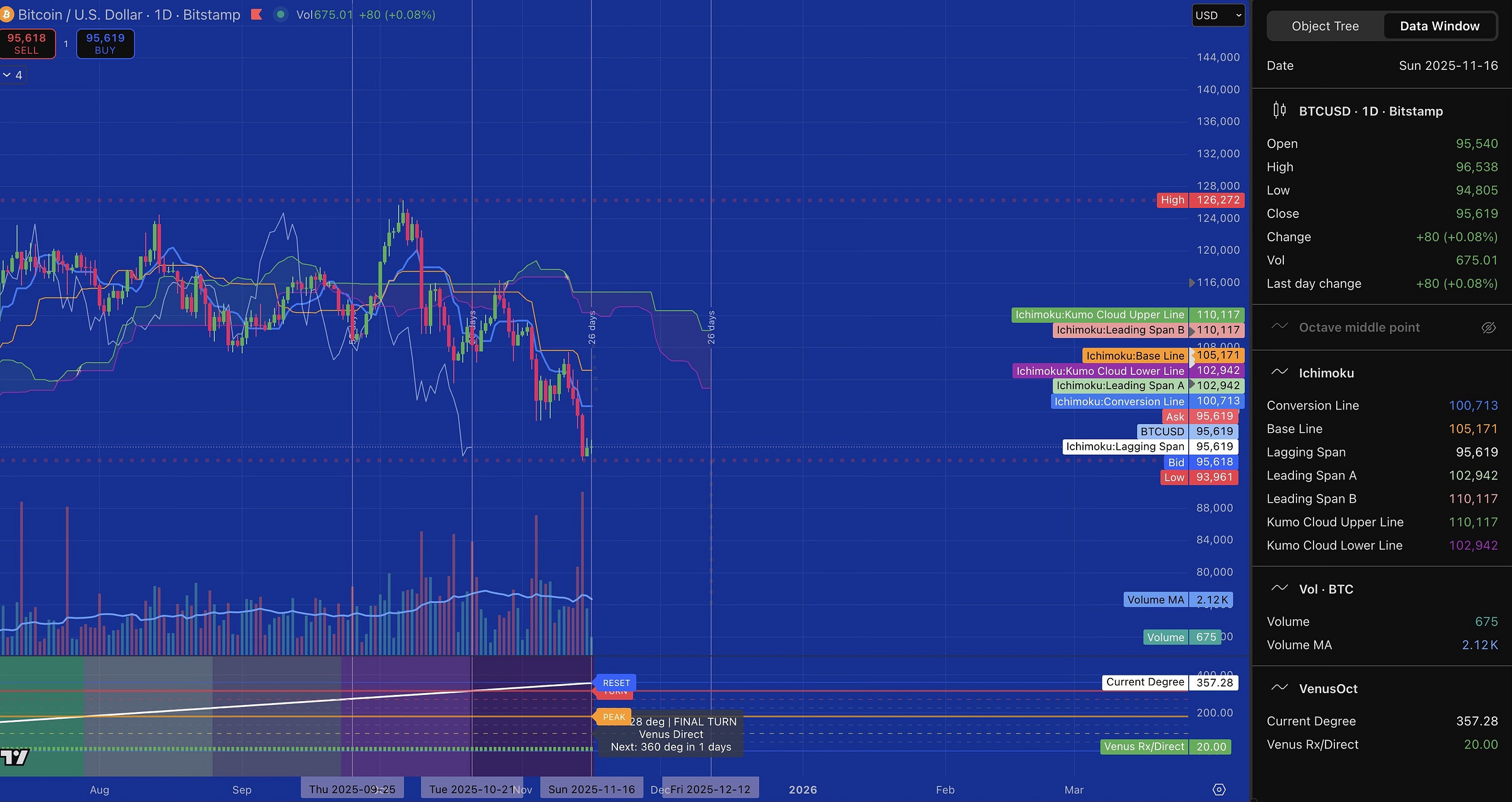Open chart settings gear at bottom right
This screenshot has width=1512, height=802.
1219,789
